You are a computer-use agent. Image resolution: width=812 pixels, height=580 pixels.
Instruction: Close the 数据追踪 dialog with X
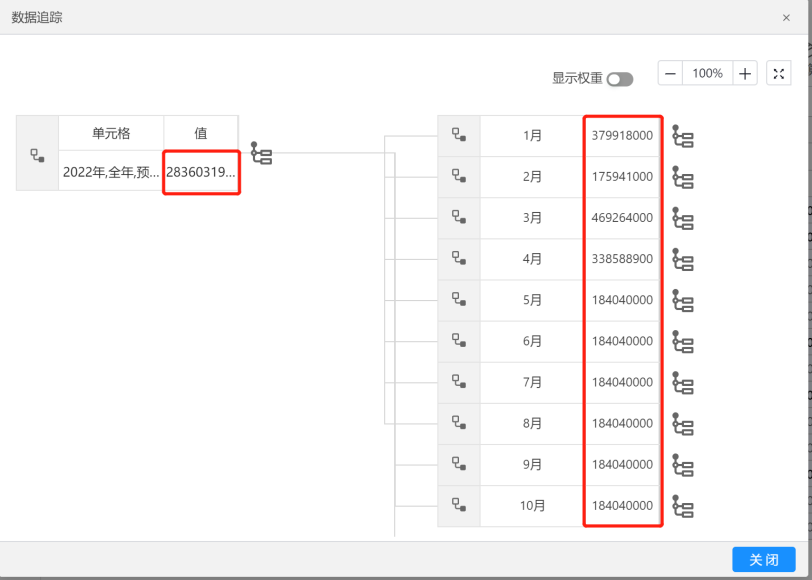(x=786, y=18)
